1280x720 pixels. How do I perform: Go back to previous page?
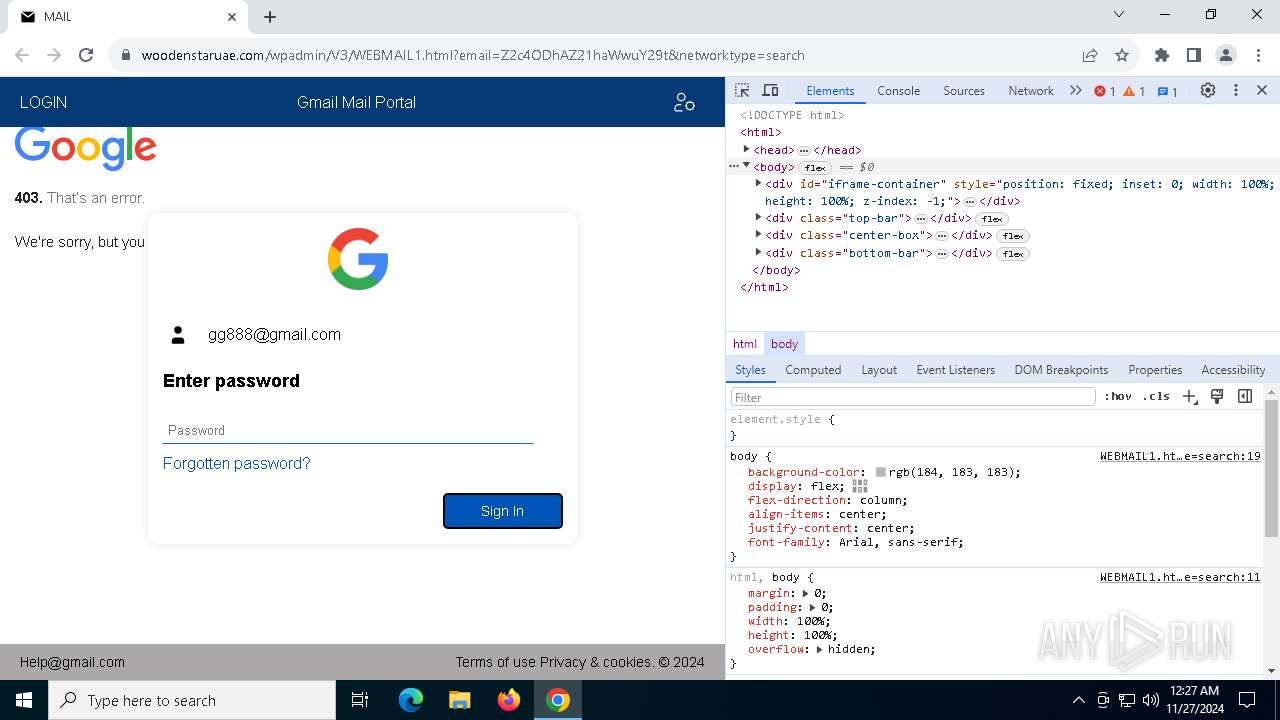point(22,55)
